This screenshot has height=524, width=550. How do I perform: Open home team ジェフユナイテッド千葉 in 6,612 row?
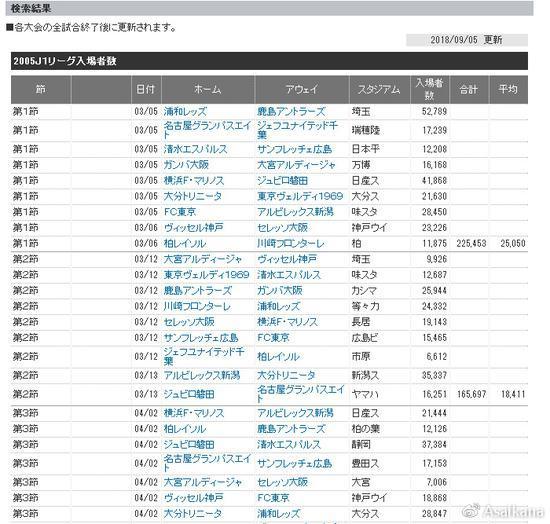tap(204, 356)
